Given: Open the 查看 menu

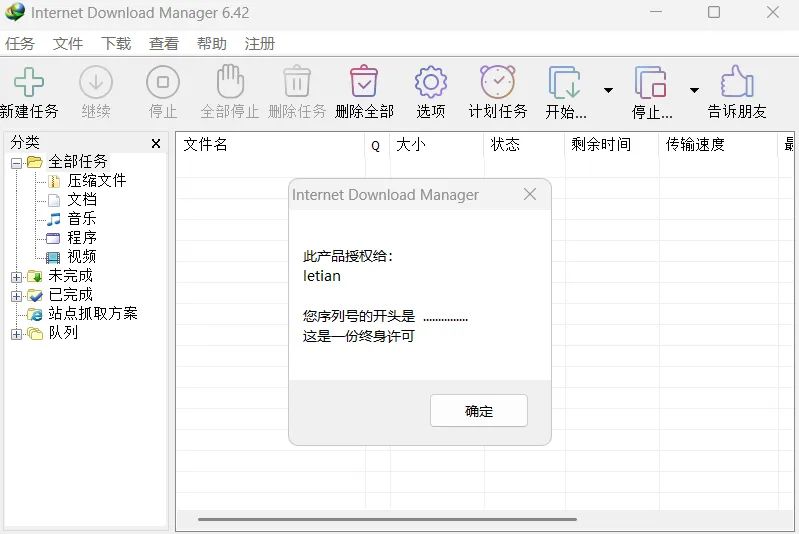Looking at the screenshot, I should coord(164,44).
